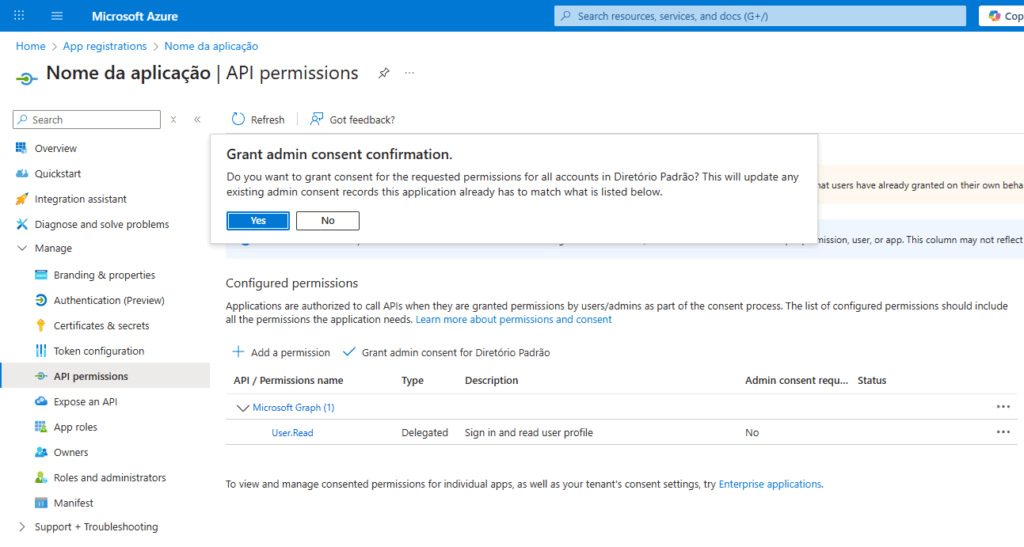Open Microsoft Graph row ellipsis menu
The height and width of the screenshot is (547, 1024).
[1003, 407]
